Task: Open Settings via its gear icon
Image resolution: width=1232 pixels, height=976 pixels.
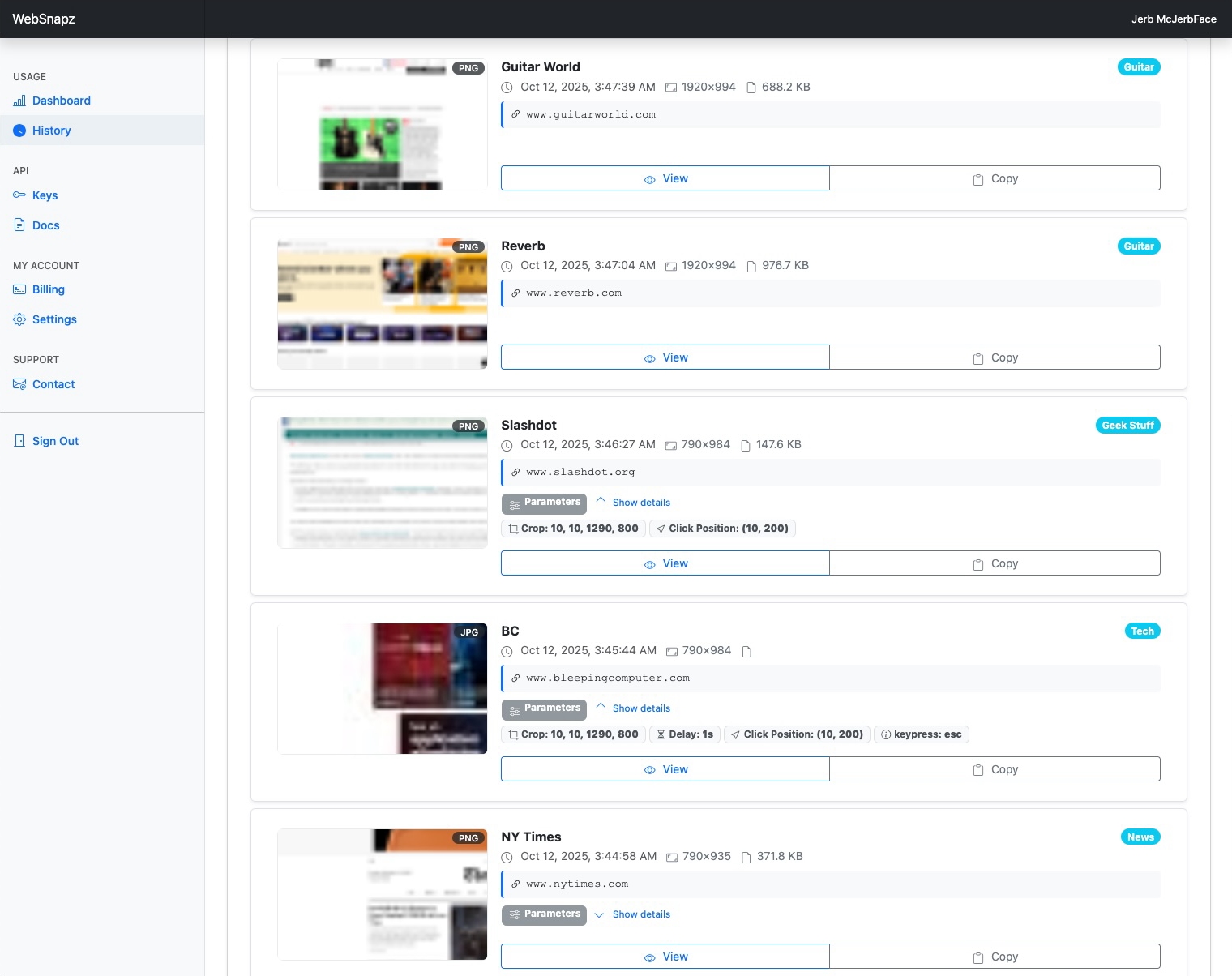Action: coord(19,319)
